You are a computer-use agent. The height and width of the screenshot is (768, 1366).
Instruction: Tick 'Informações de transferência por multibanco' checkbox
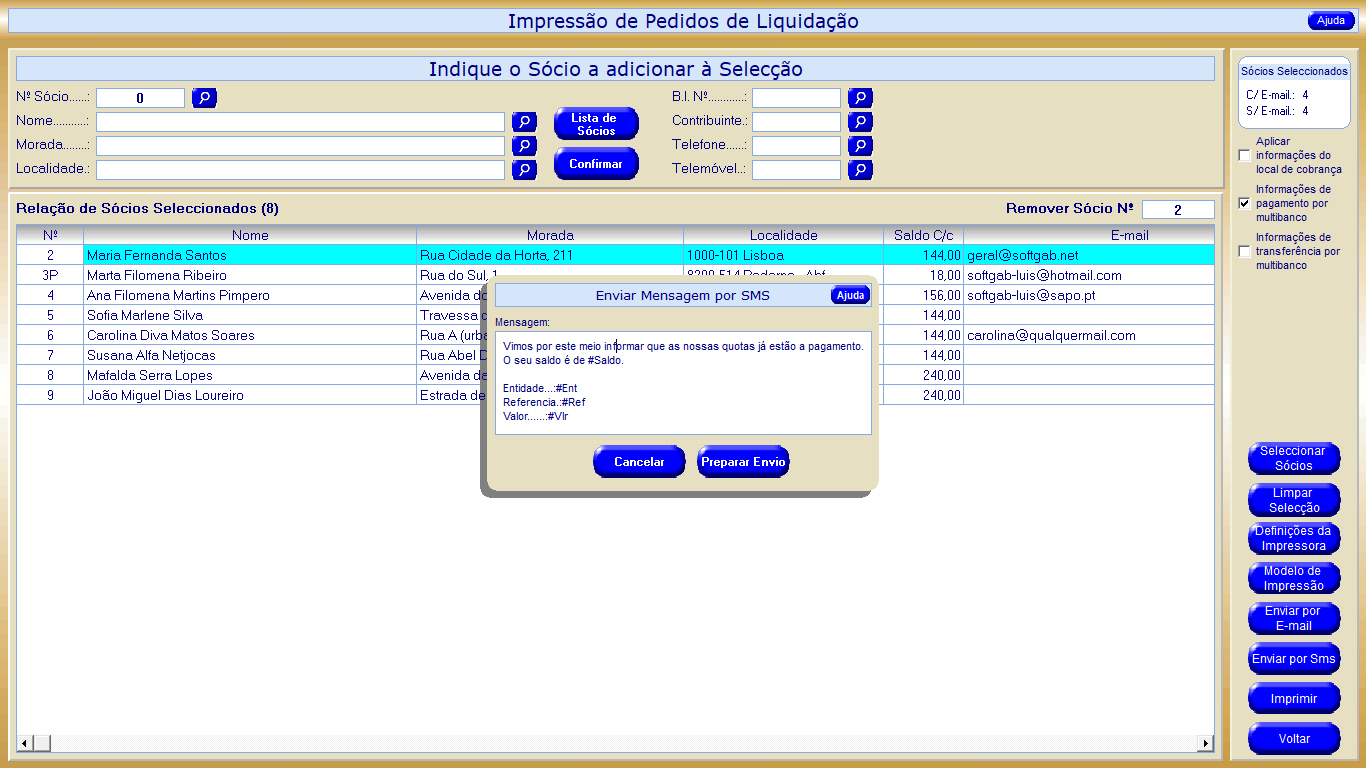1244,252
